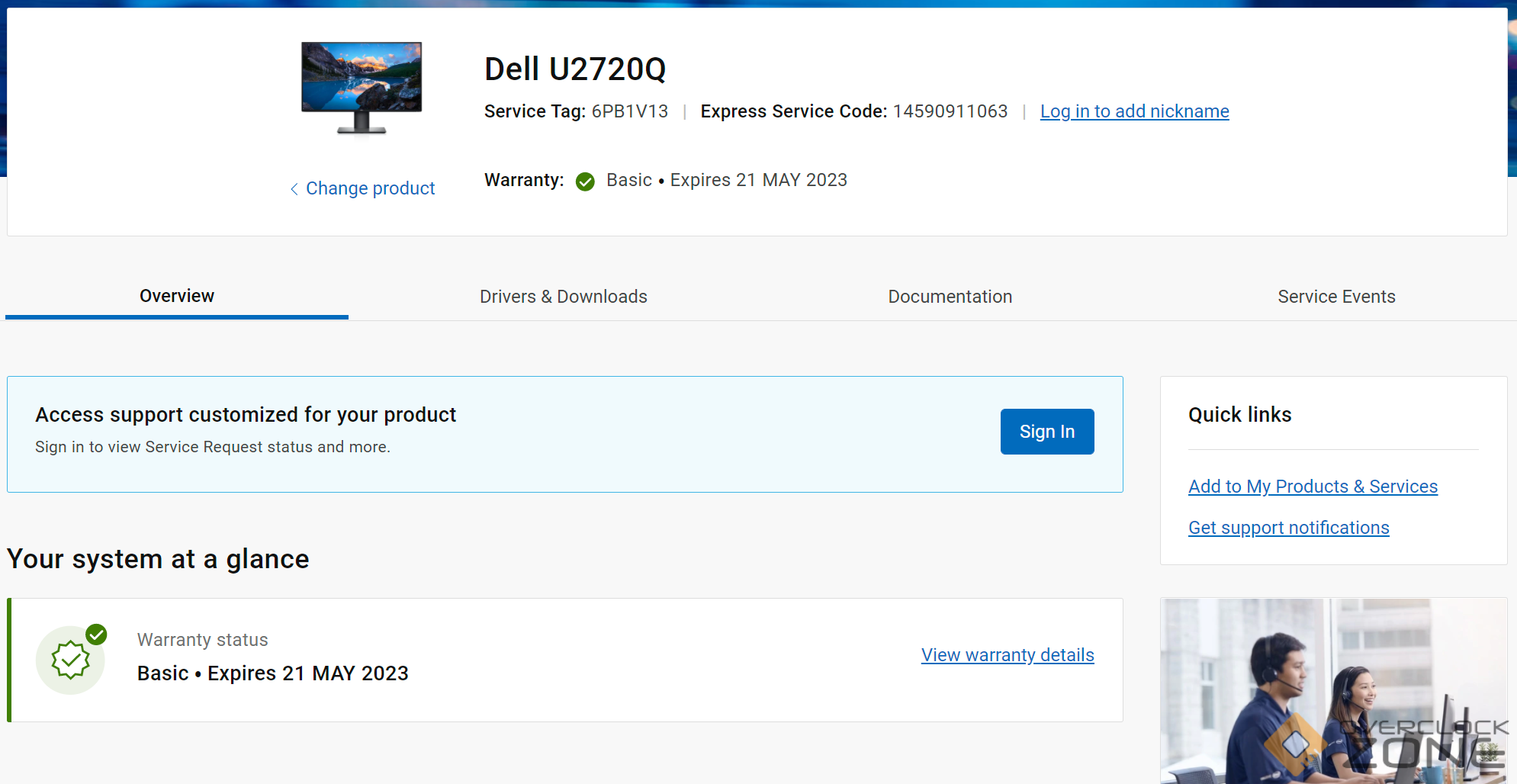Click the Dell U2720Q monitor product image
The height and width of the screenshot is (784, 1517).
click(x=362, y=88)
